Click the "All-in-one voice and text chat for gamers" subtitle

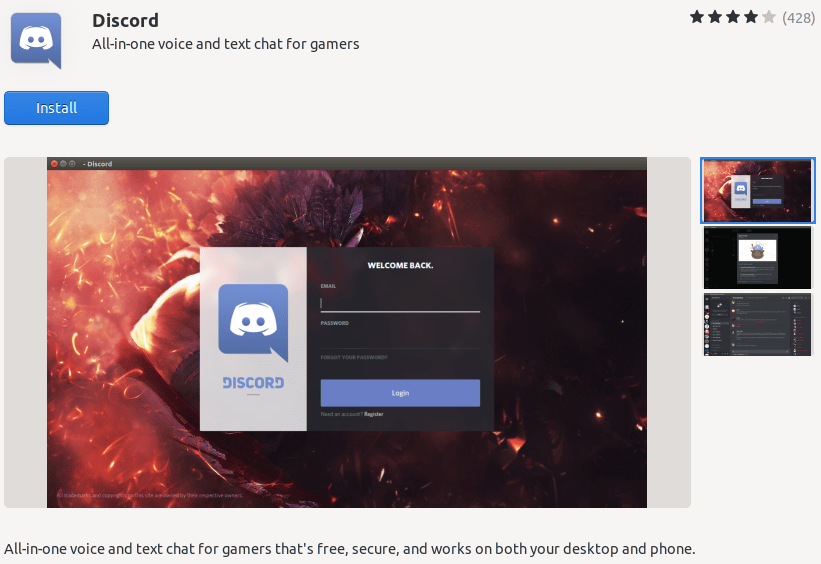[226, 44]
